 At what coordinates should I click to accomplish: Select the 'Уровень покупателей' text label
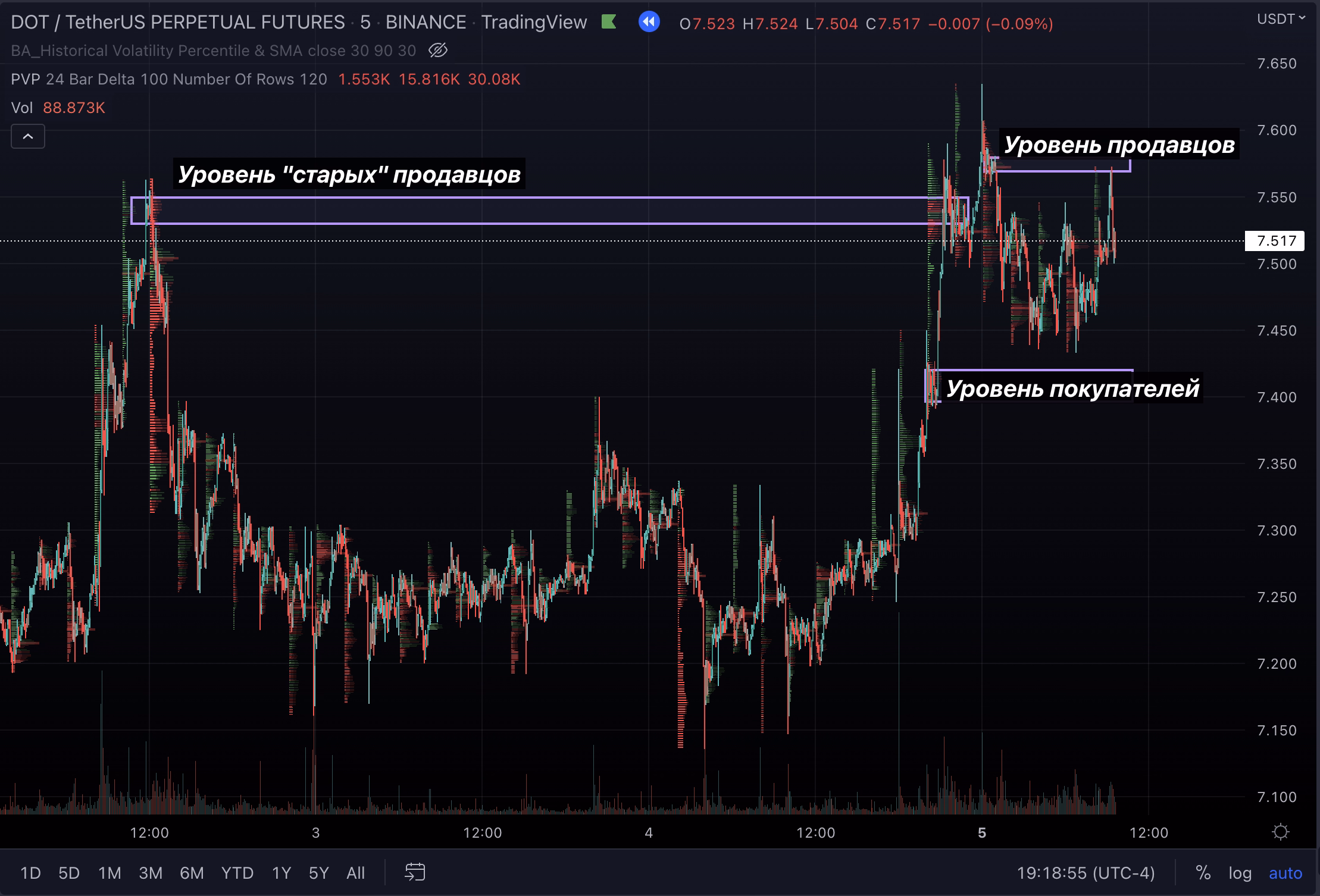(x=1072, y=389)
